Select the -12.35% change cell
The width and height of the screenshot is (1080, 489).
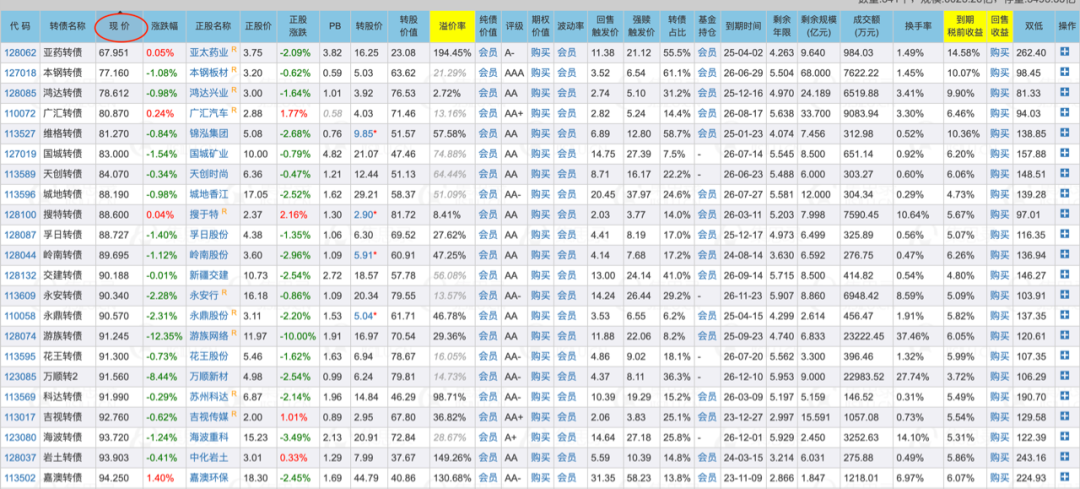pos(165,337)
